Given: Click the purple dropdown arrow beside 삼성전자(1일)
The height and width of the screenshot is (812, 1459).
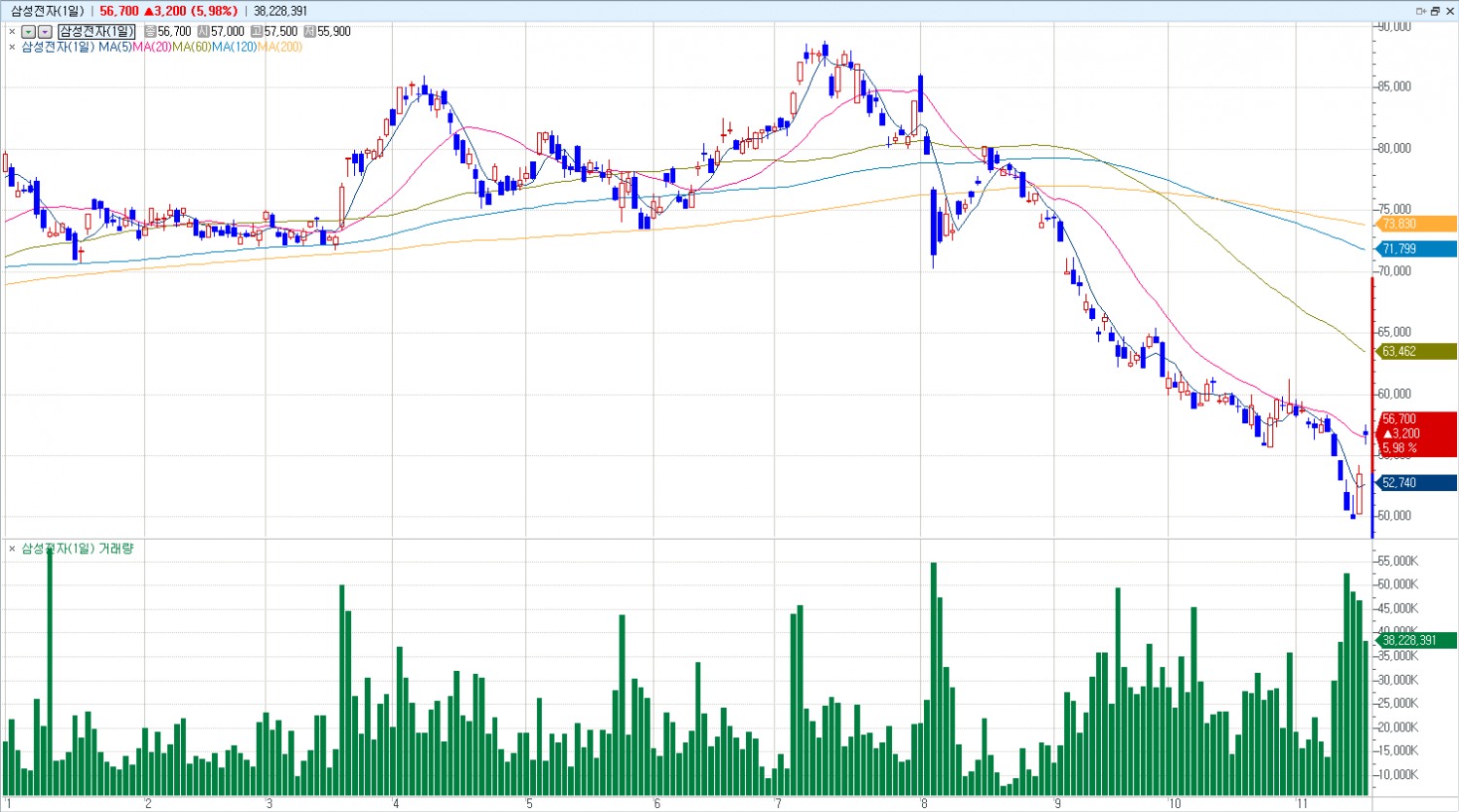Looking at the screenshot, I should pyautogui.click(x=45, y=32).
